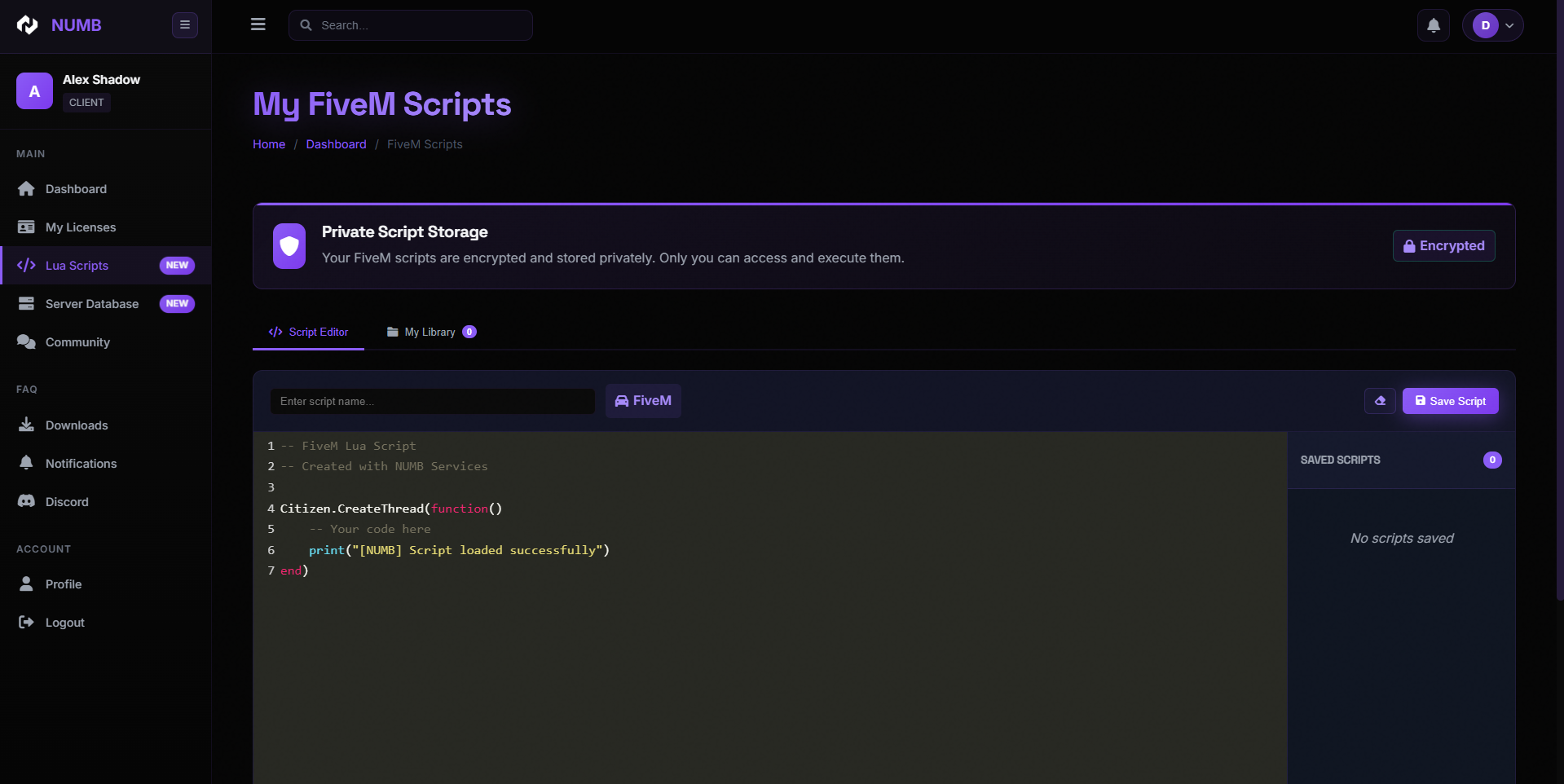Click the Downloads arrow icon

pyautogui.click(x=26, y=425)
